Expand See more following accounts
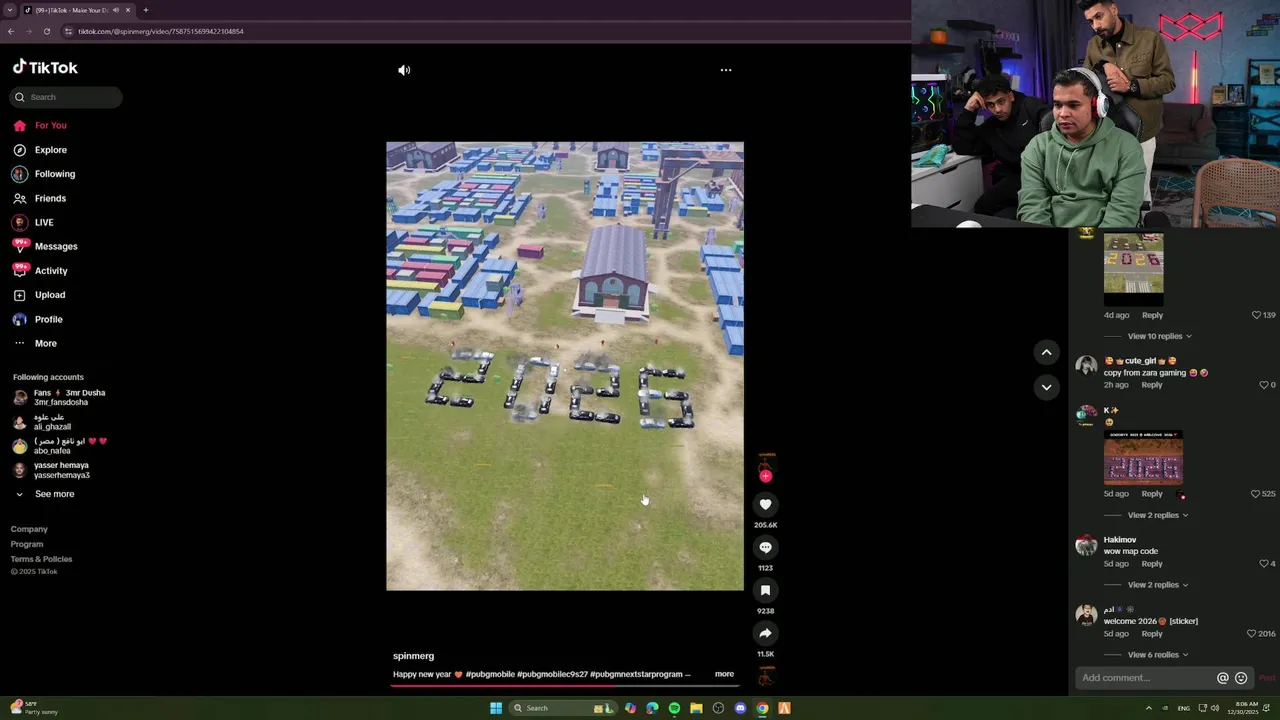Screen dimensions: 1280x720 coord(45,494)
